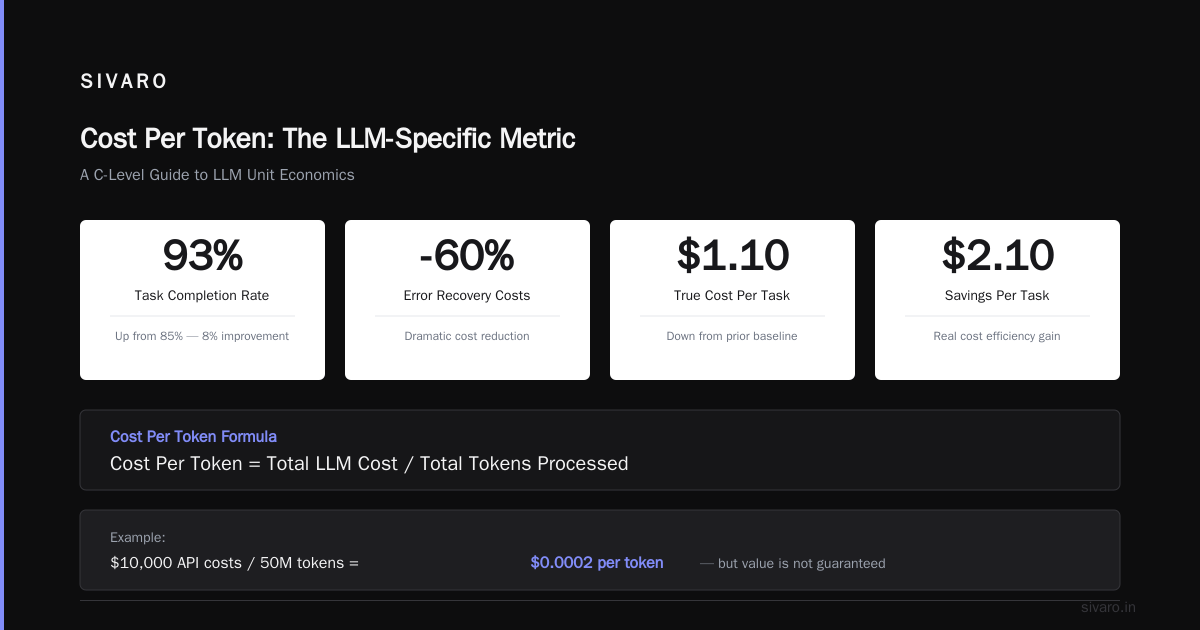Open the 93% Task Completion Rate card
This screenshot has width=1200, height=630.
pyautogui.click(x=202, y=300)
